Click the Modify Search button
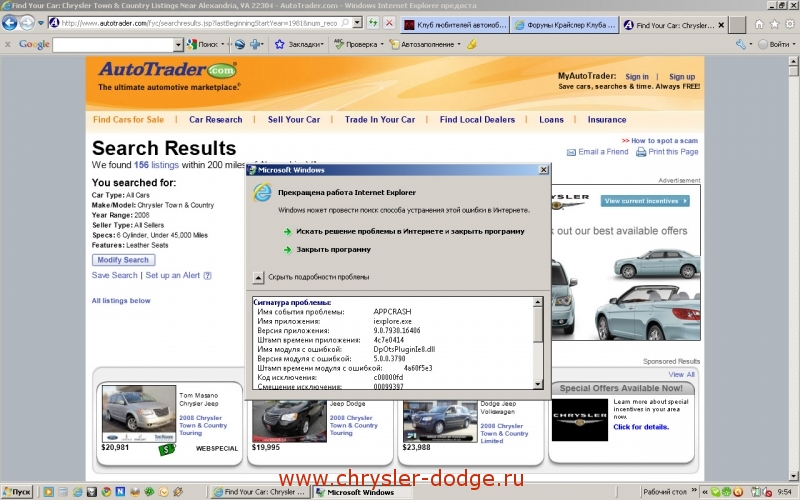Screen dimensions: 800x500 [x=123, y=260]
